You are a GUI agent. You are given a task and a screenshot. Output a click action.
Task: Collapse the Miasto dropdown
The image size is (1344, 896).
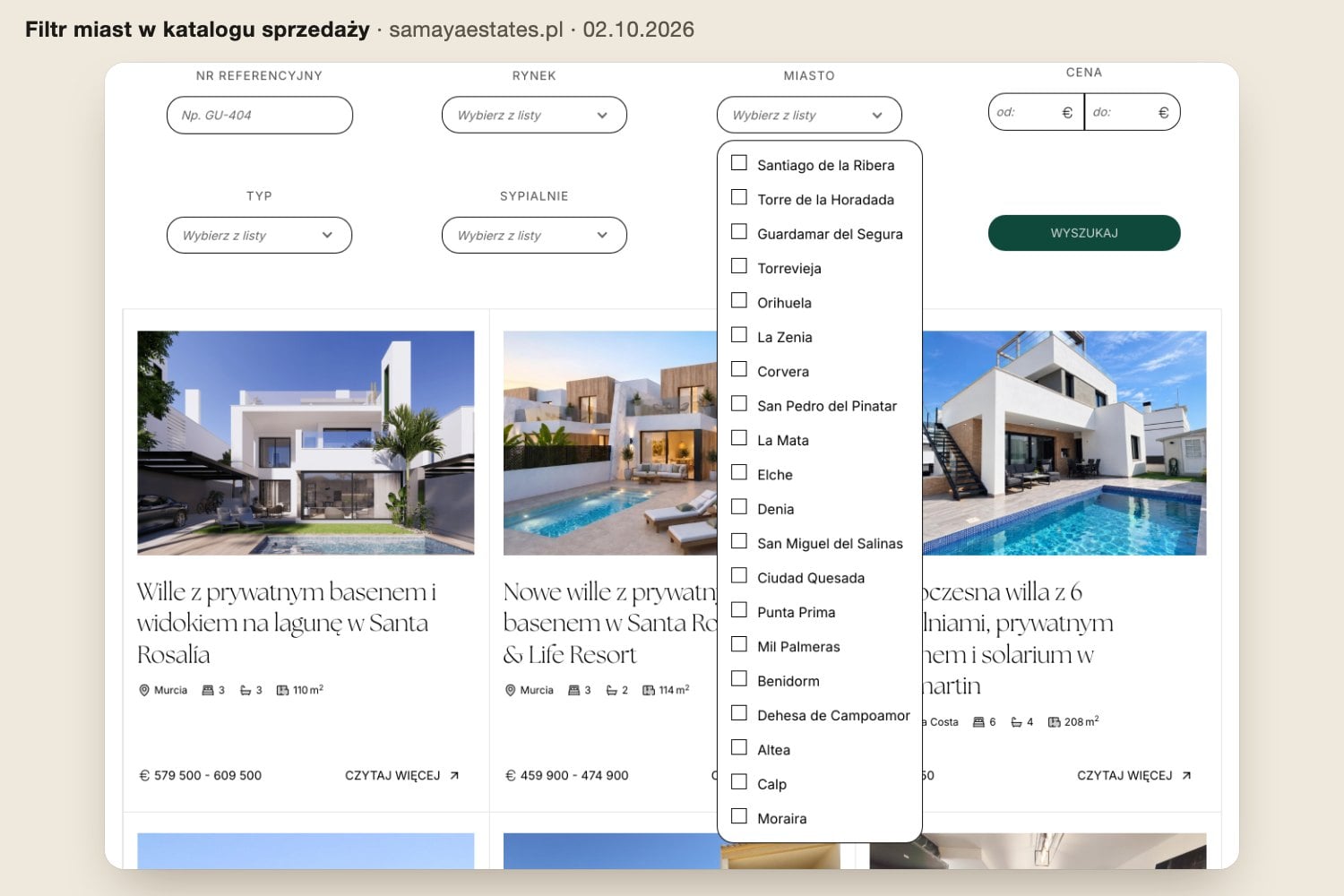click(x=809, y=115)
